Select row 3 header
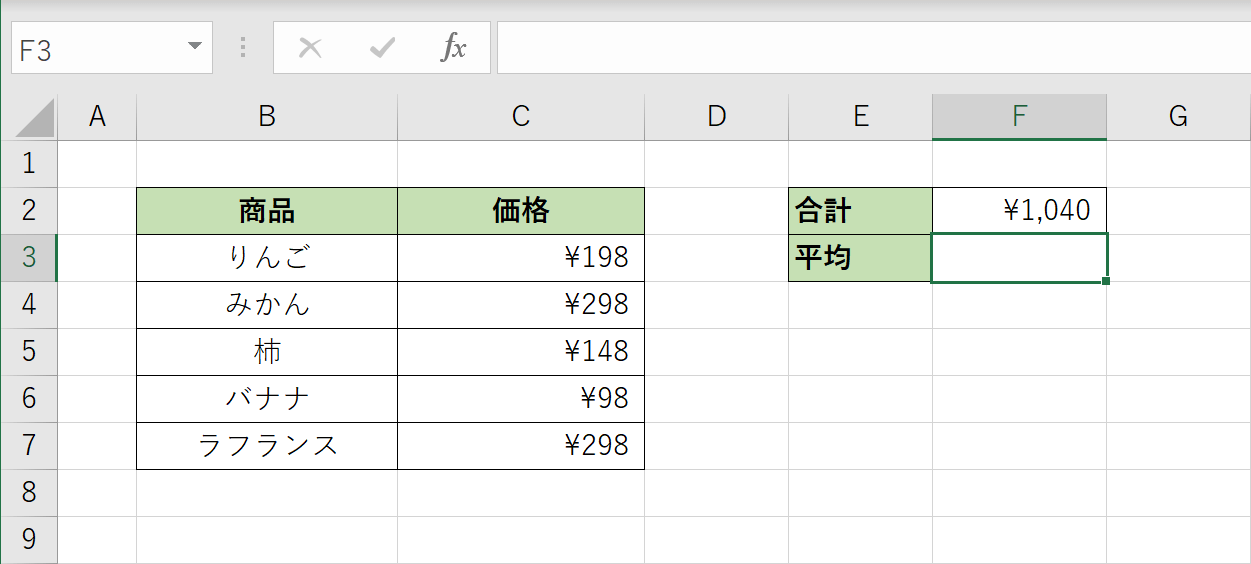Viewport: 1251px width, 564px height. tap(28, 257)
